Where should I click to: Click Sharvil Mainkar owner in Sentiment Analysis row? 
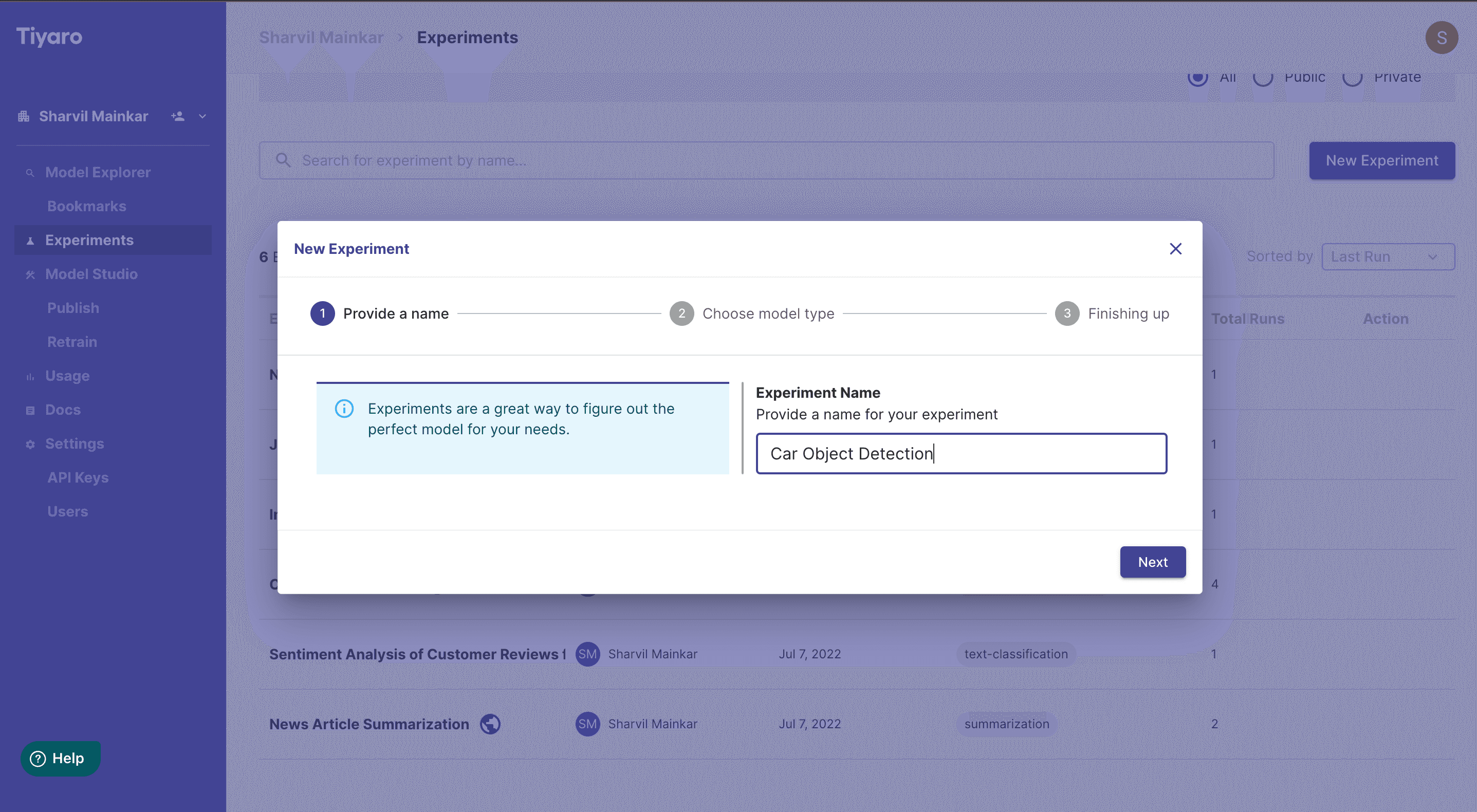point(653,654)
